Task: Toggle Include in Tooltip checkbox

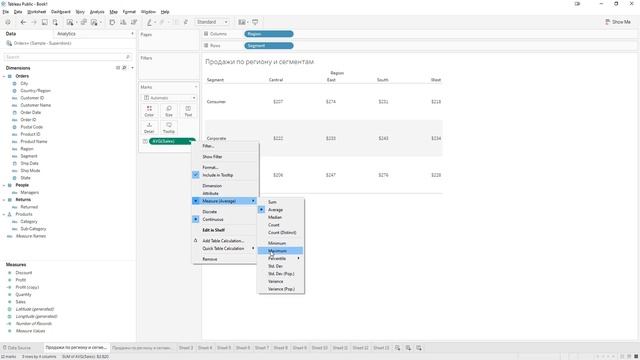Action: click(x=196, y=175)
